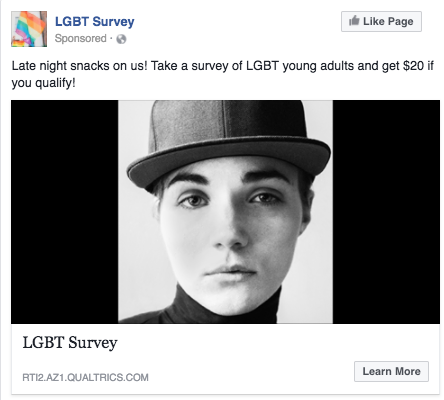Click the word 'Page' on the Like button
Viewport: 444px width, 400px height.
pos(401,22)
